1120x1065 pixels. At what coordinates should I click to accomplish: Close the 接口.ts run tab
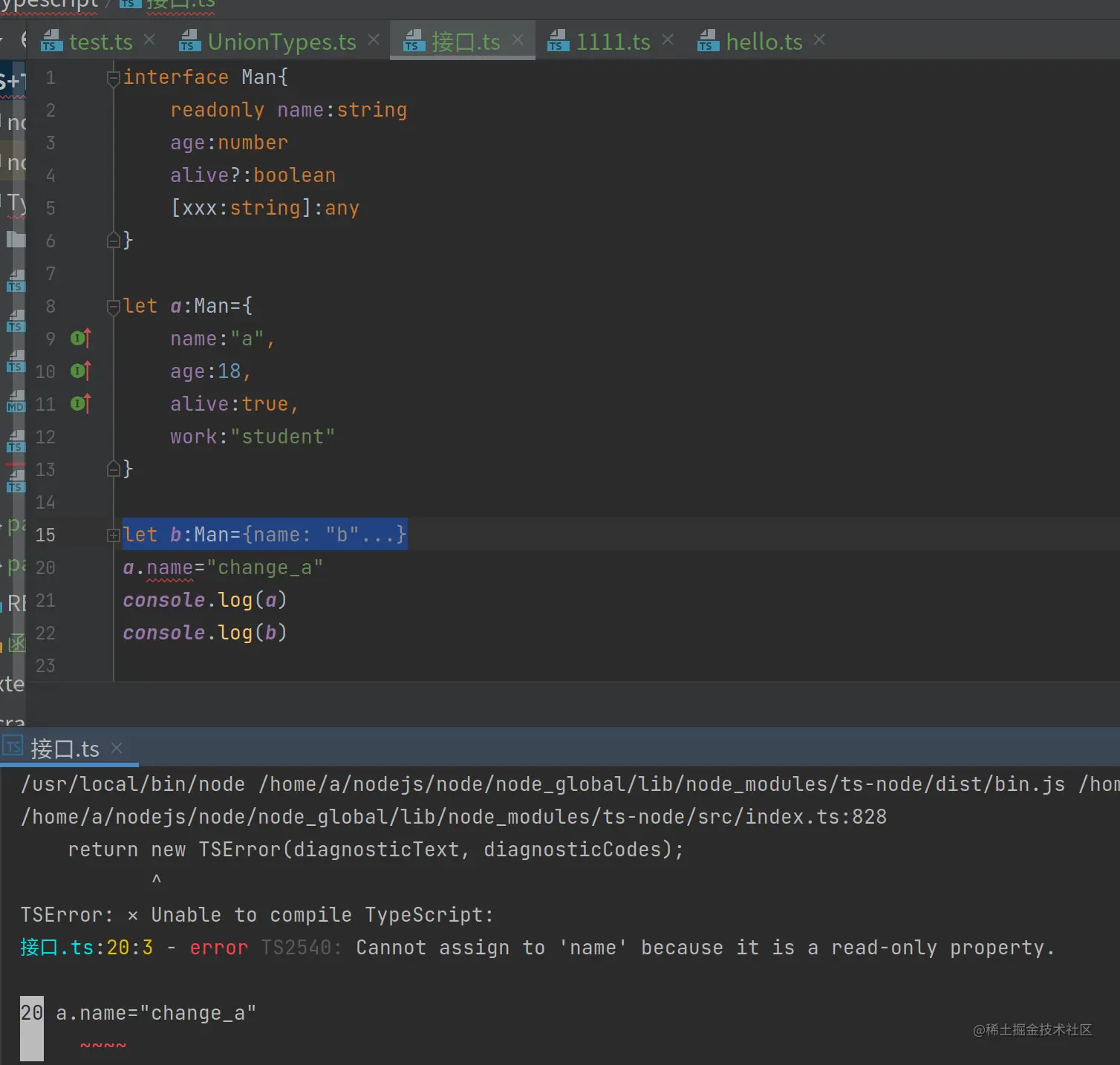pos(117,748)
